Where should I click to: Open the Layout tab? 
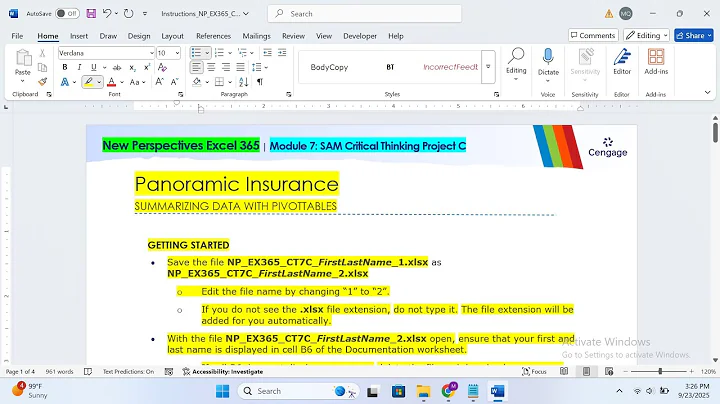tap(172, 36)
